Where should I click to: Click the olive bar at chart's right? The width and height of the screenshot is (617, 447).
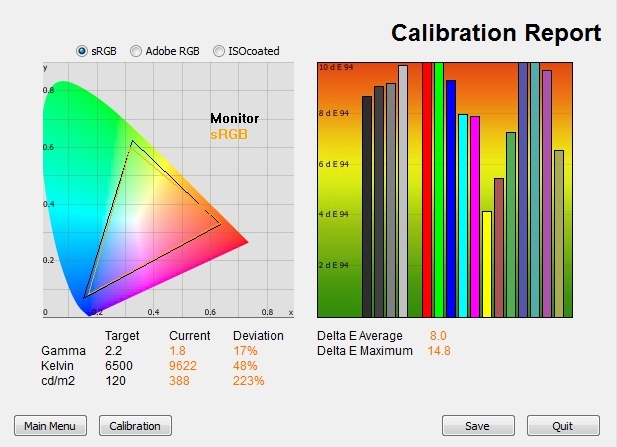[559, 234]
